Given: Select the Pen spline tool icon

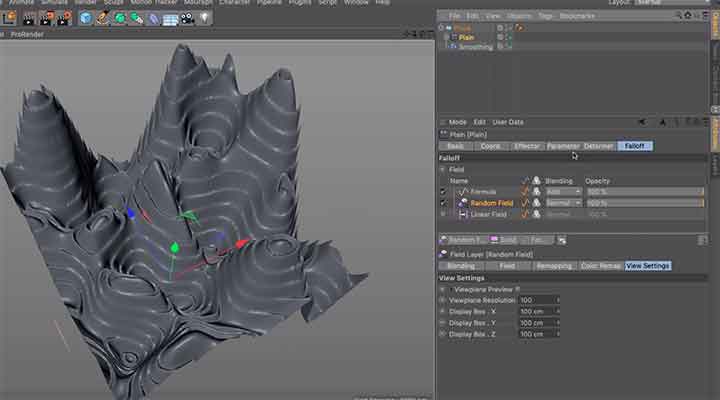Looking at the screenshot, I should click(x=103, y=18).
